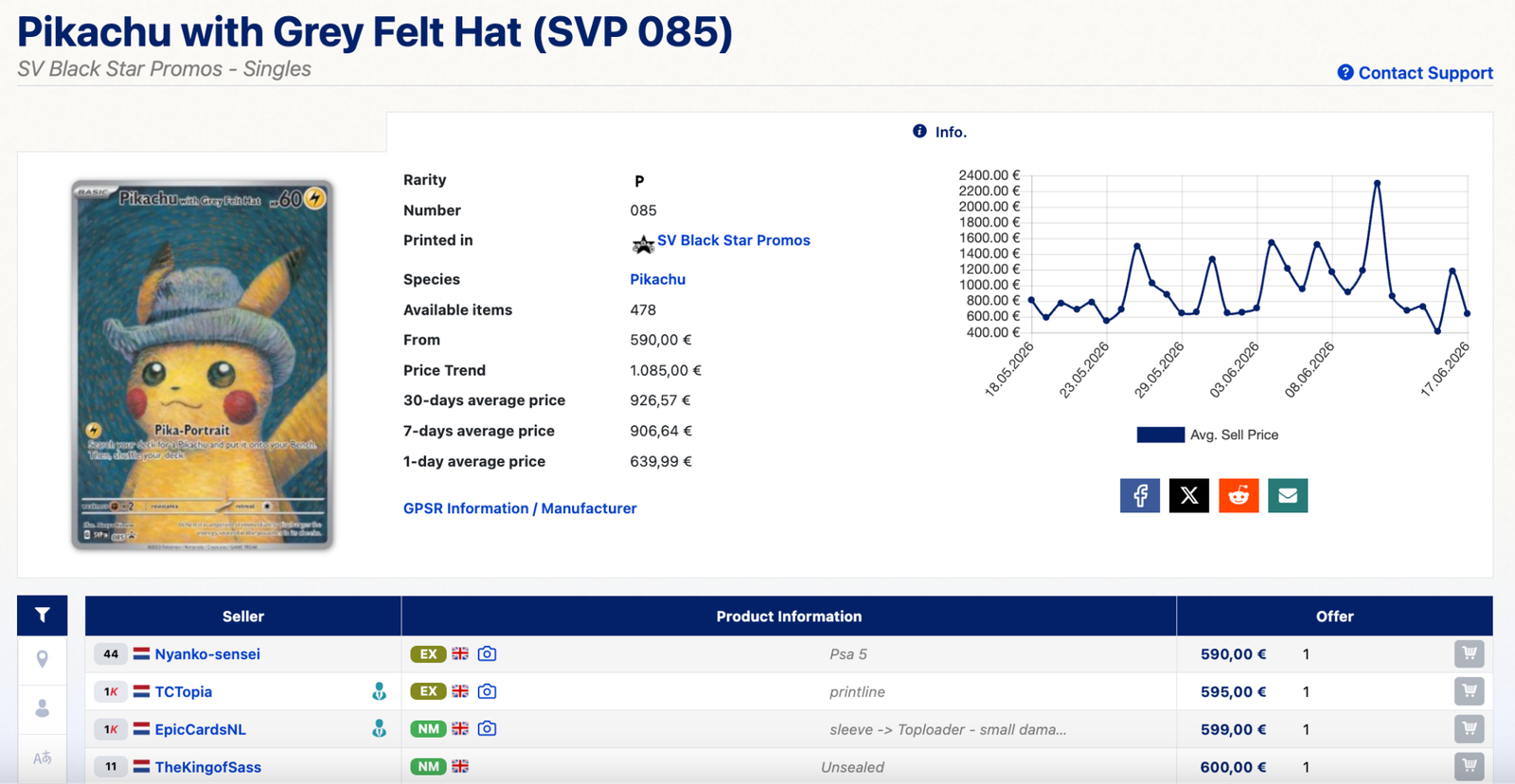Add TheKingofSass's offer to the cart

tap(1470, 767)
